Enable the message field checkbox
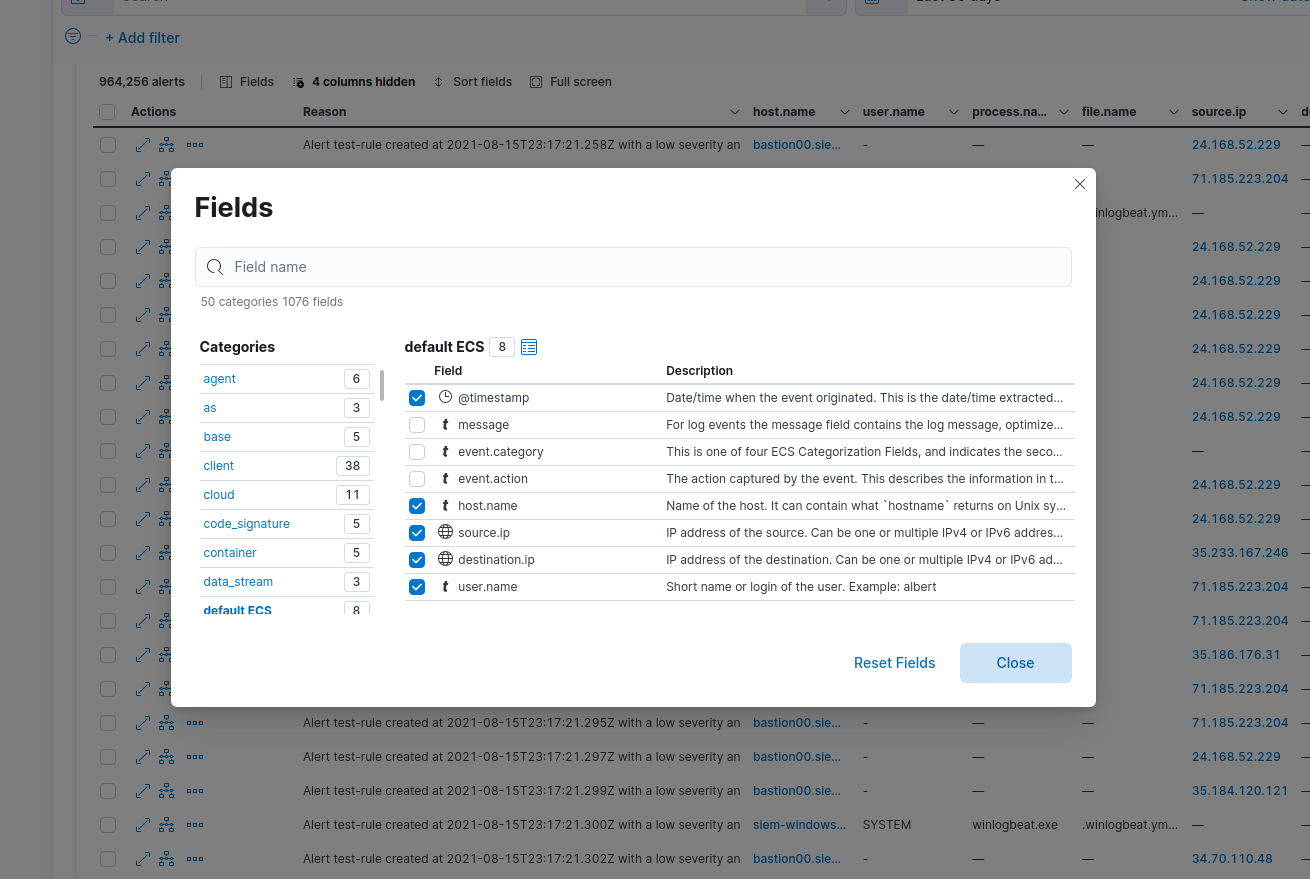The image size is (1310, 879). [x=417, y=425]
